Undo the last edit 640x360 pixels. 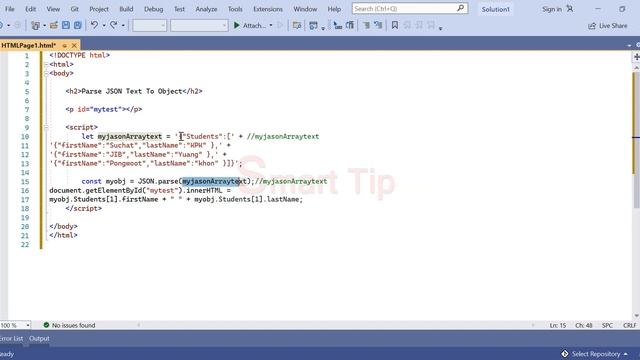(94, 25)
